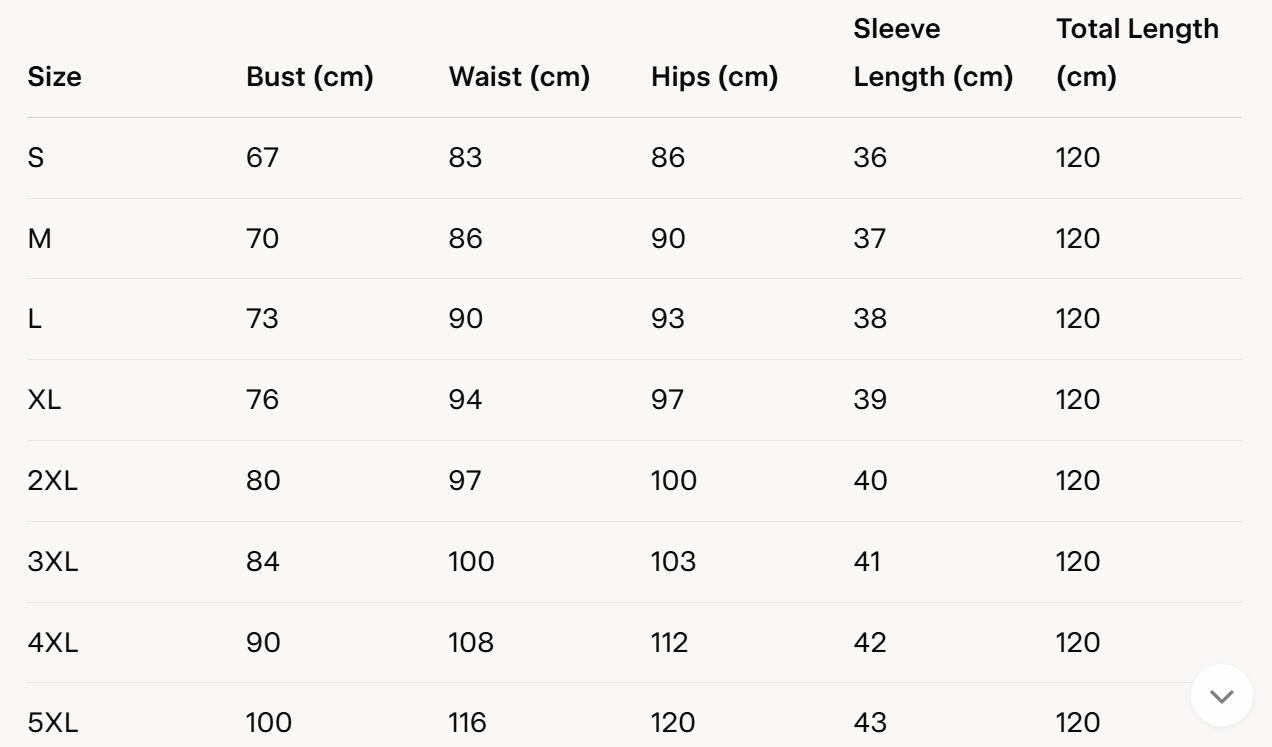Click the Sleeve Length (cm) header

[932, 53]
